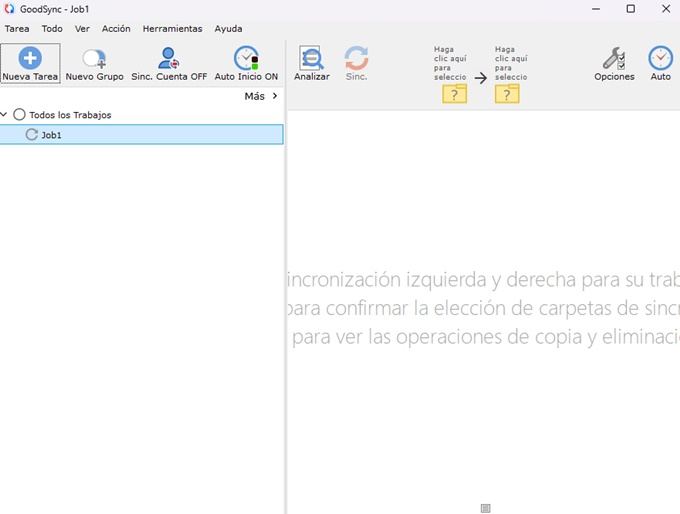This screenshot has width=680, height=514.
Task: Open the Auto clock settings
Action: click(660, 64)
